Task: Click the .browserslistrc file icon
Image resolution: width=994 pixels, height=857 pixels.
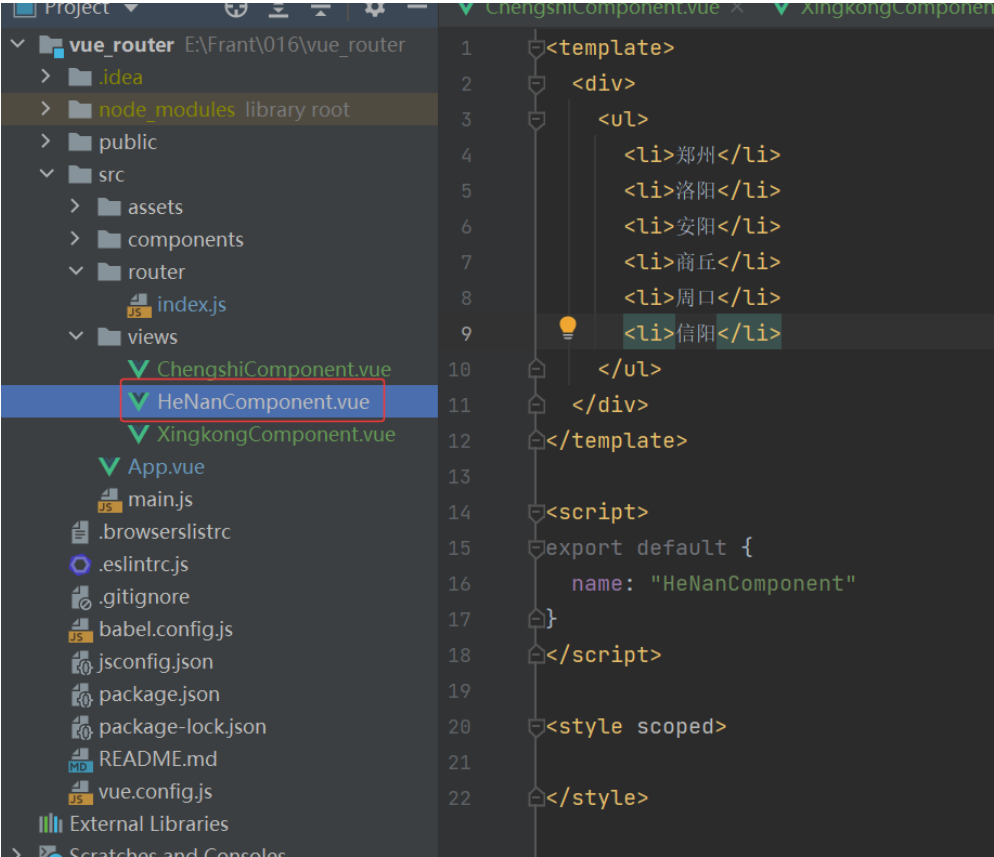Action: (x=80, y=532)
